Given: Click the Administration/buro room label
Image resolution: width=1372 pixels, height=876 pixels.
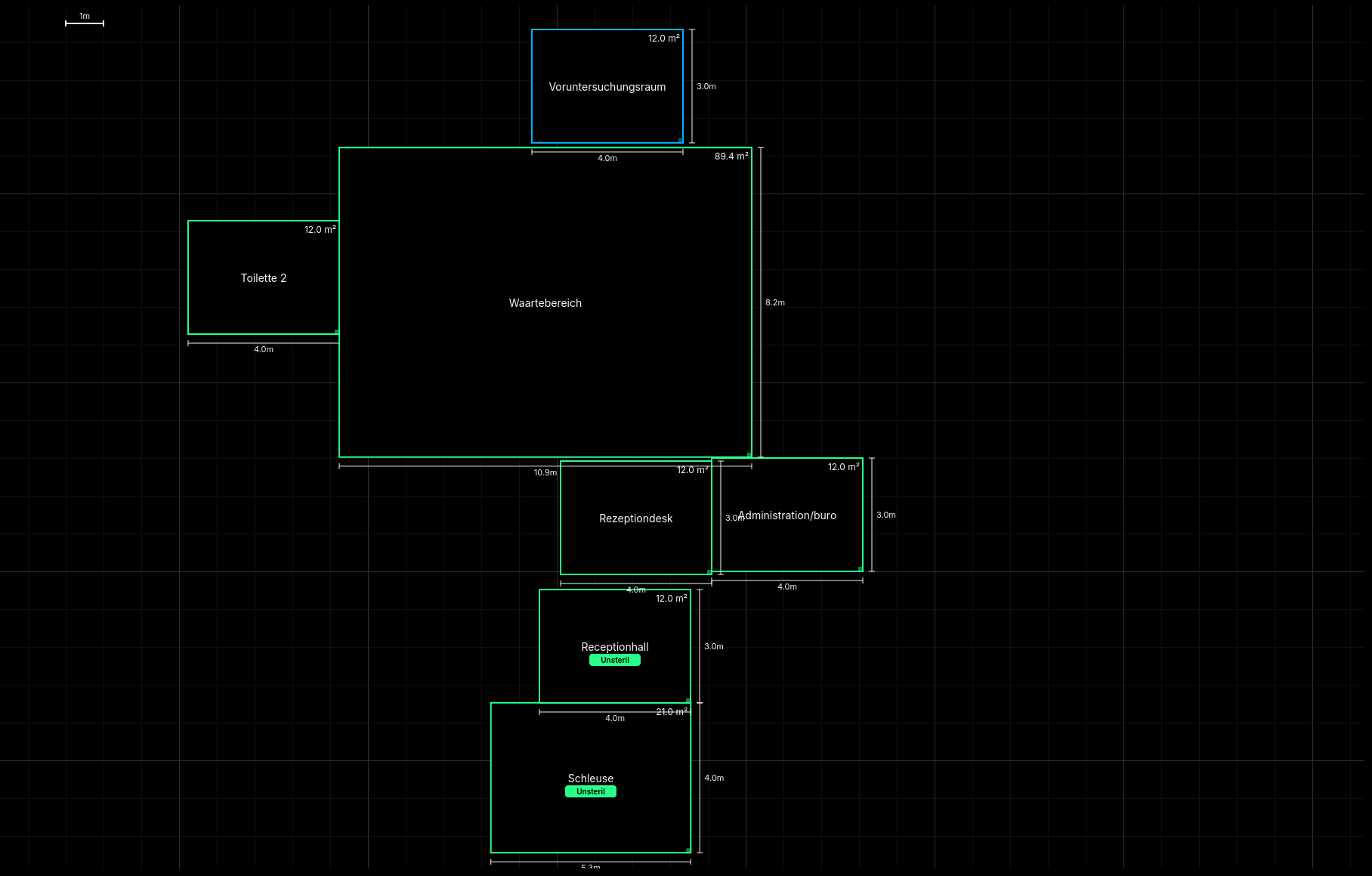Looking at the screenshot, I should pyautogui.click(x=787, y=515).
